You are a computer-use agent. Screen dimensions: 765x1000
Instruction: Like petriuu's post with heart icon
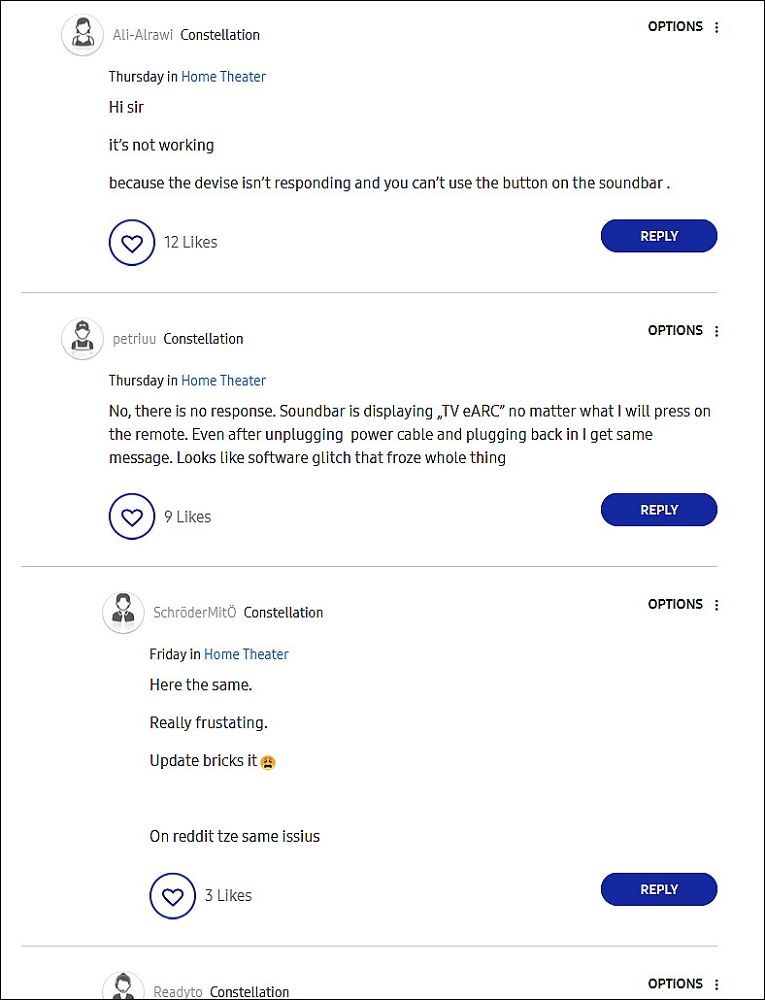pos(132,517)
